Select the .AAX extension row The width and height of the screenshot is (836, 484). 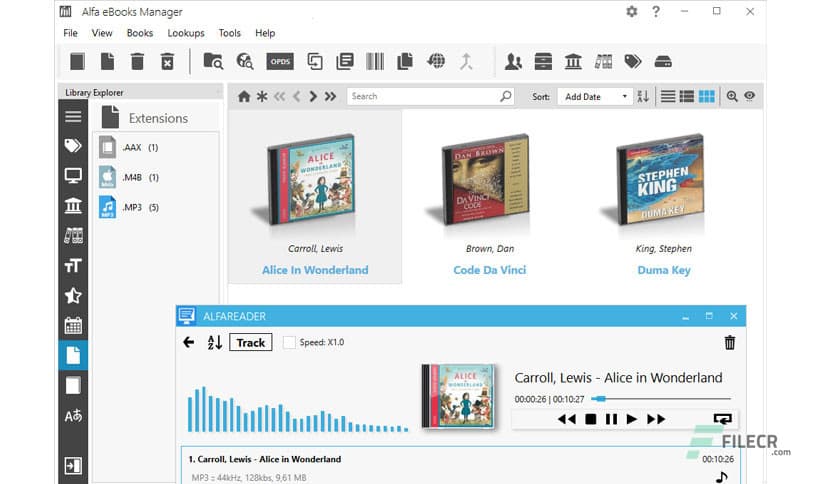click(156, 147)
